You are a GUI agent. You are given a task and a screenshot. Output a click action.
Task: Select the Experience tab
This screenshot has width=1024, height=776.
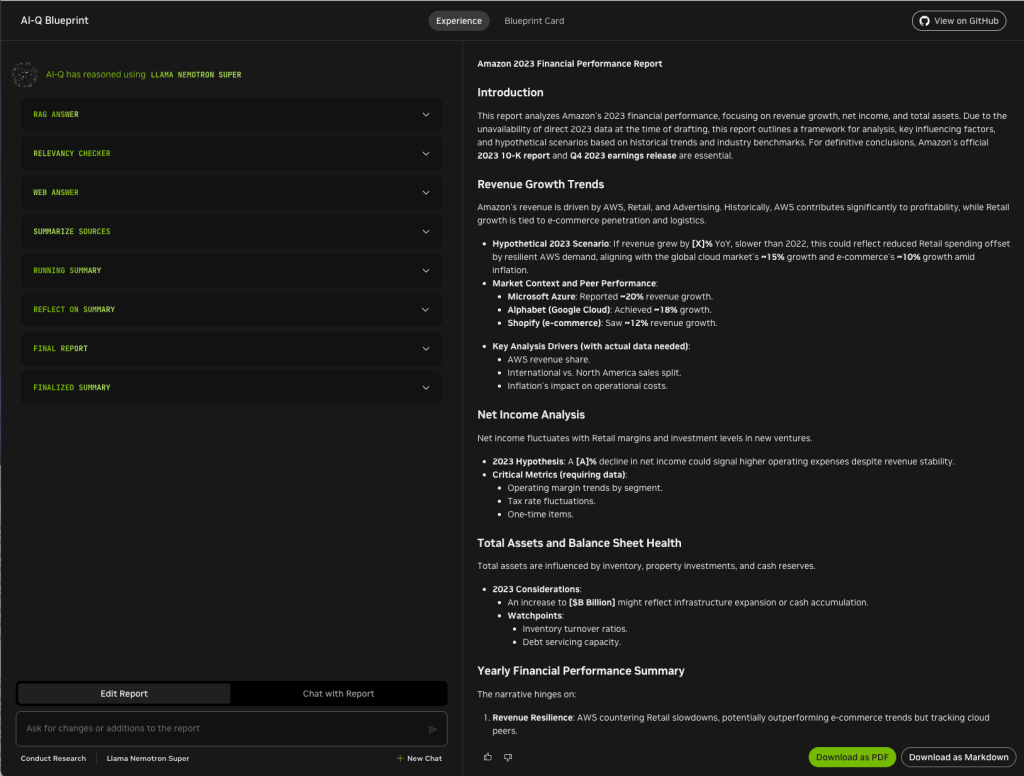[459, 21]
